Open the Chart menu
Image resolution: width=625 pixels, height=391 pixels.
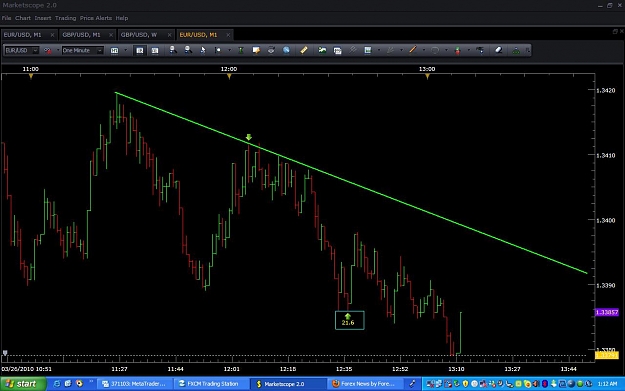tap(23, 18)
